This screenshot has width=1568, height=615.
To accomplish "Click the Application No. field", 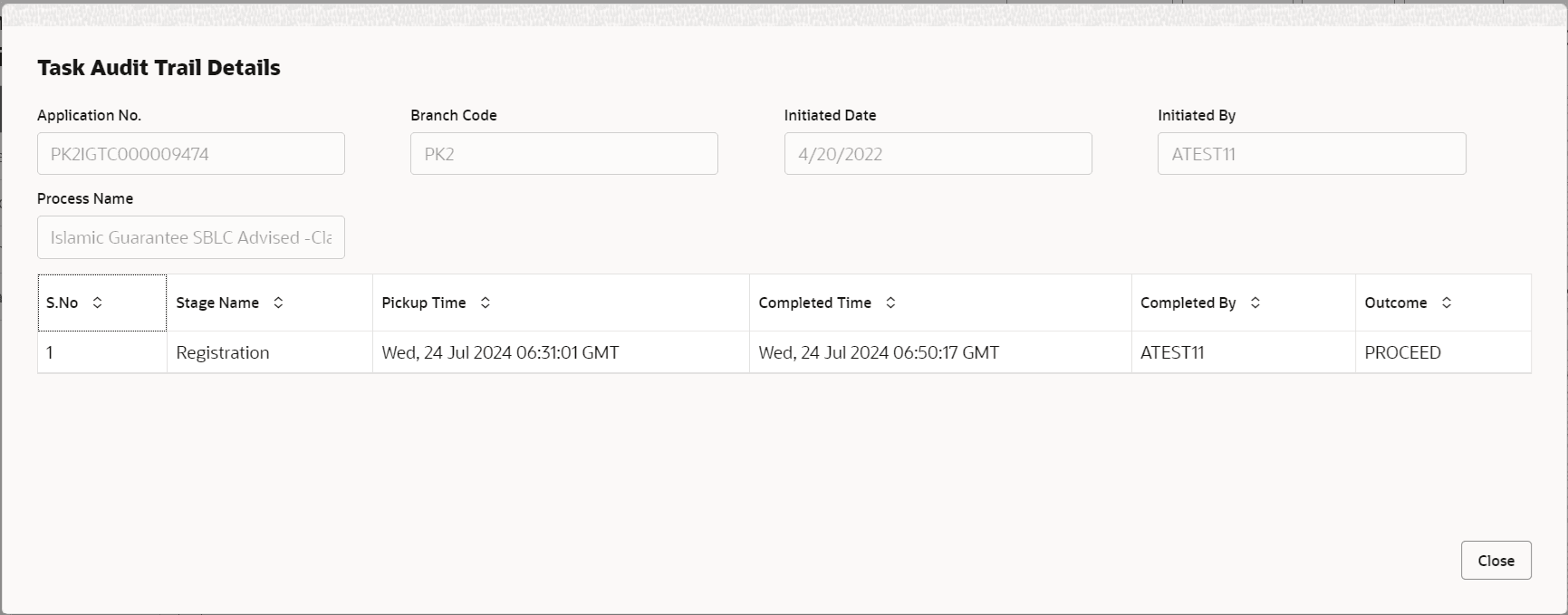I will point(191,154).
